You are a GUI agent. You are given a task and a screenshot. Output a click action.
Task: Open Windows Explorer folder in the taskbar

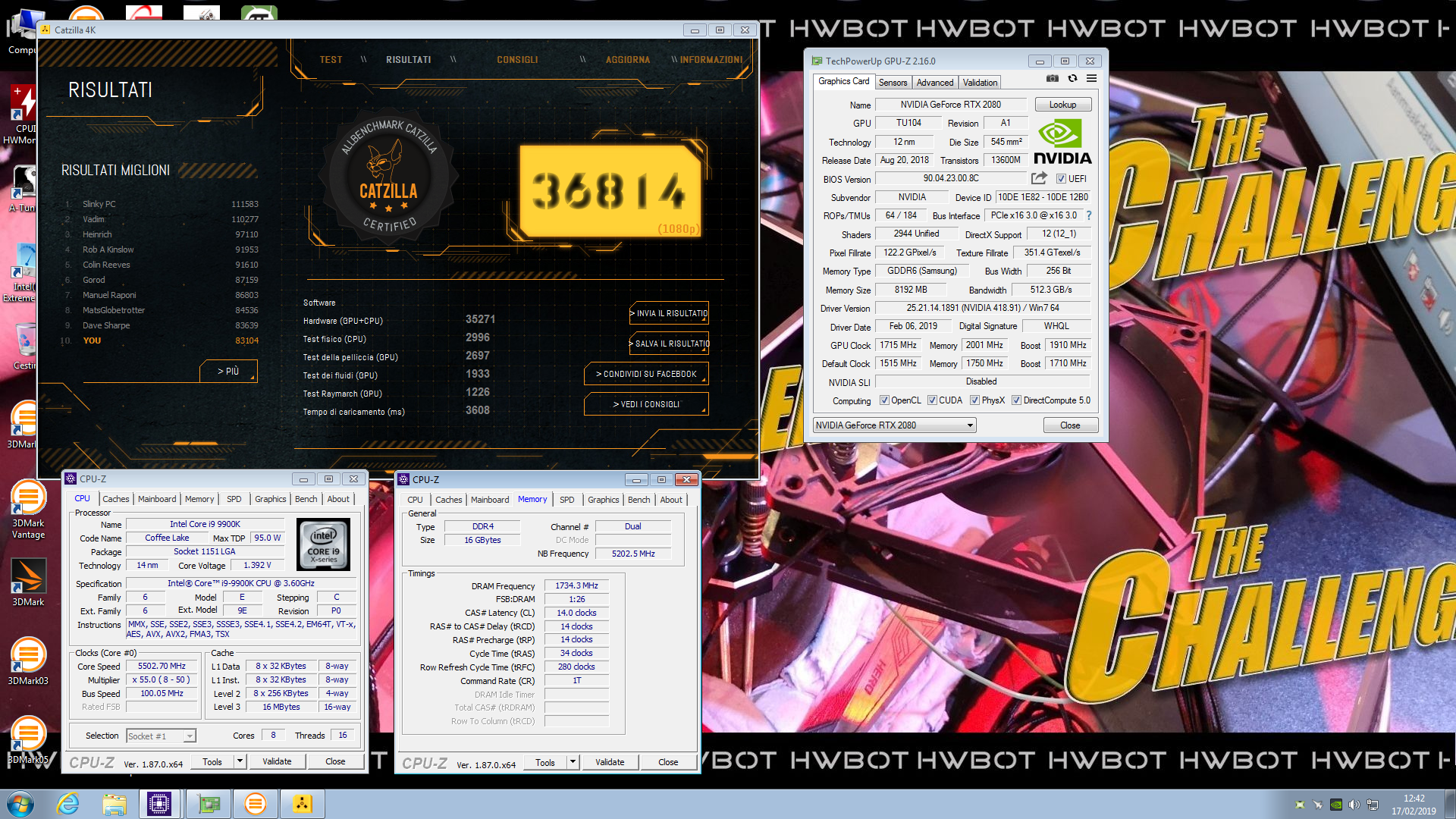pyautogui.click(x=115, y=804)
